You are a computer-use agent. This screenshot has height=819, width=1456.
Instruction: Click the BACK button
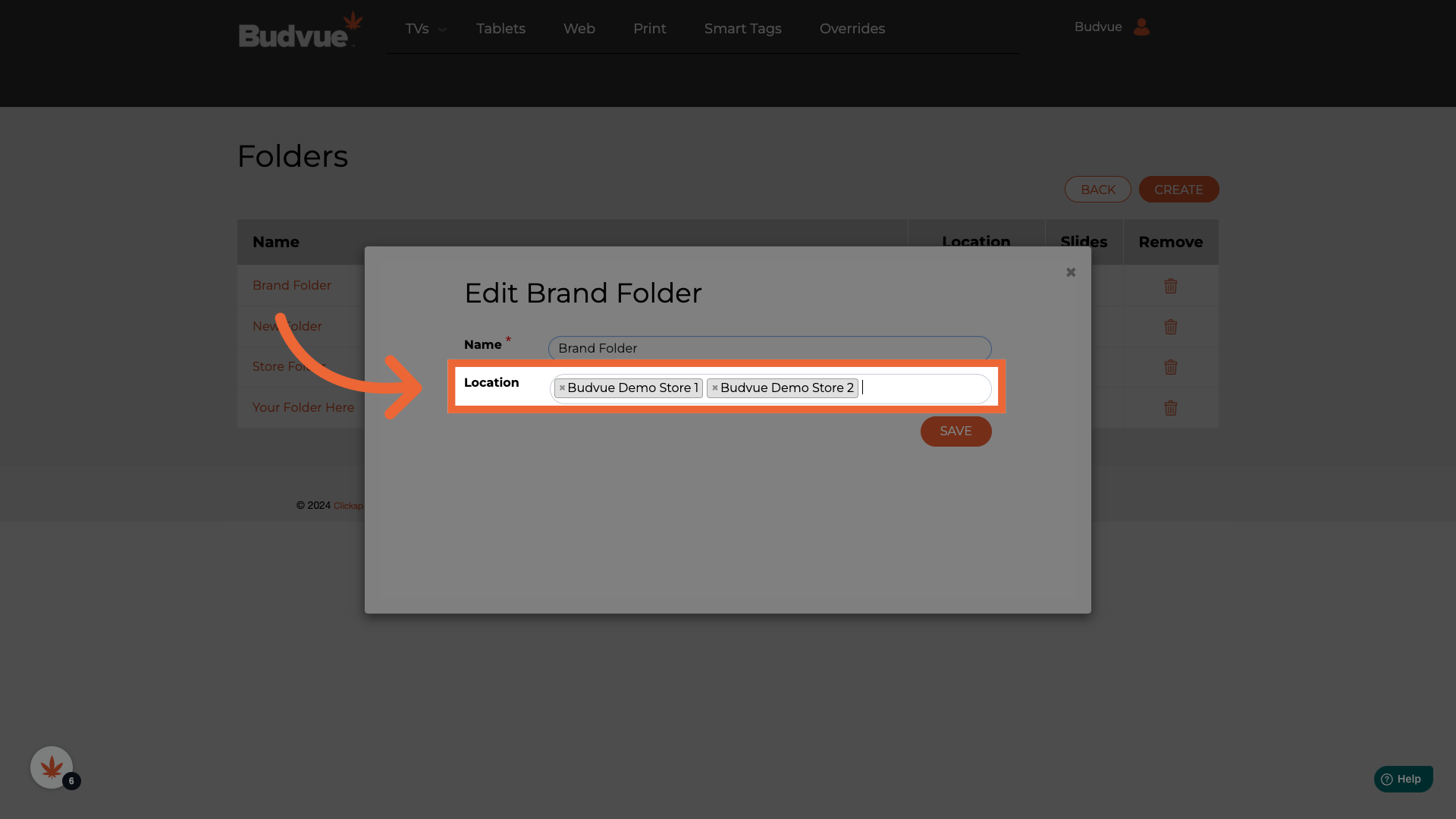(1097, 190)
